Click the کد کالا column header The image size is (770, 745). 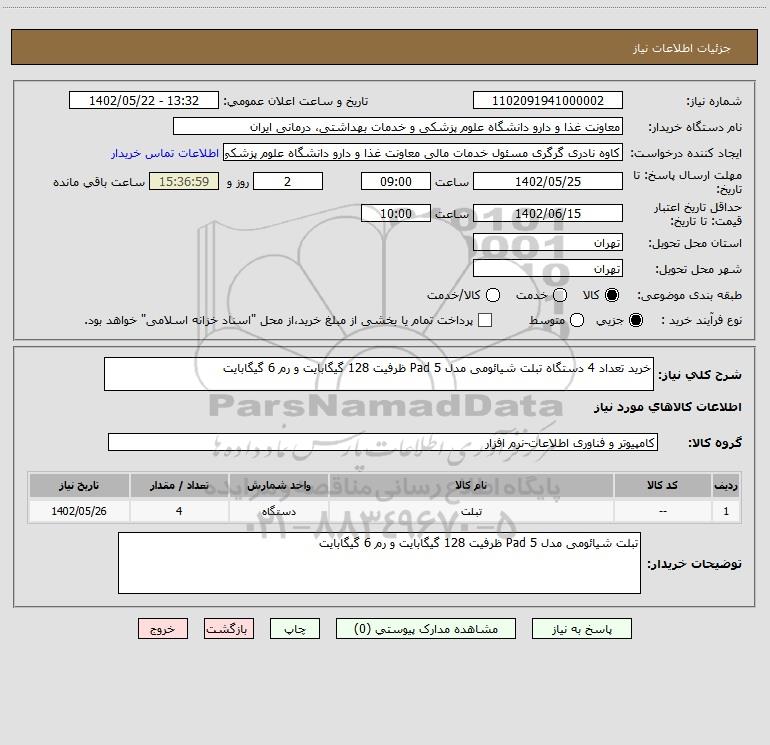(662, 485)
